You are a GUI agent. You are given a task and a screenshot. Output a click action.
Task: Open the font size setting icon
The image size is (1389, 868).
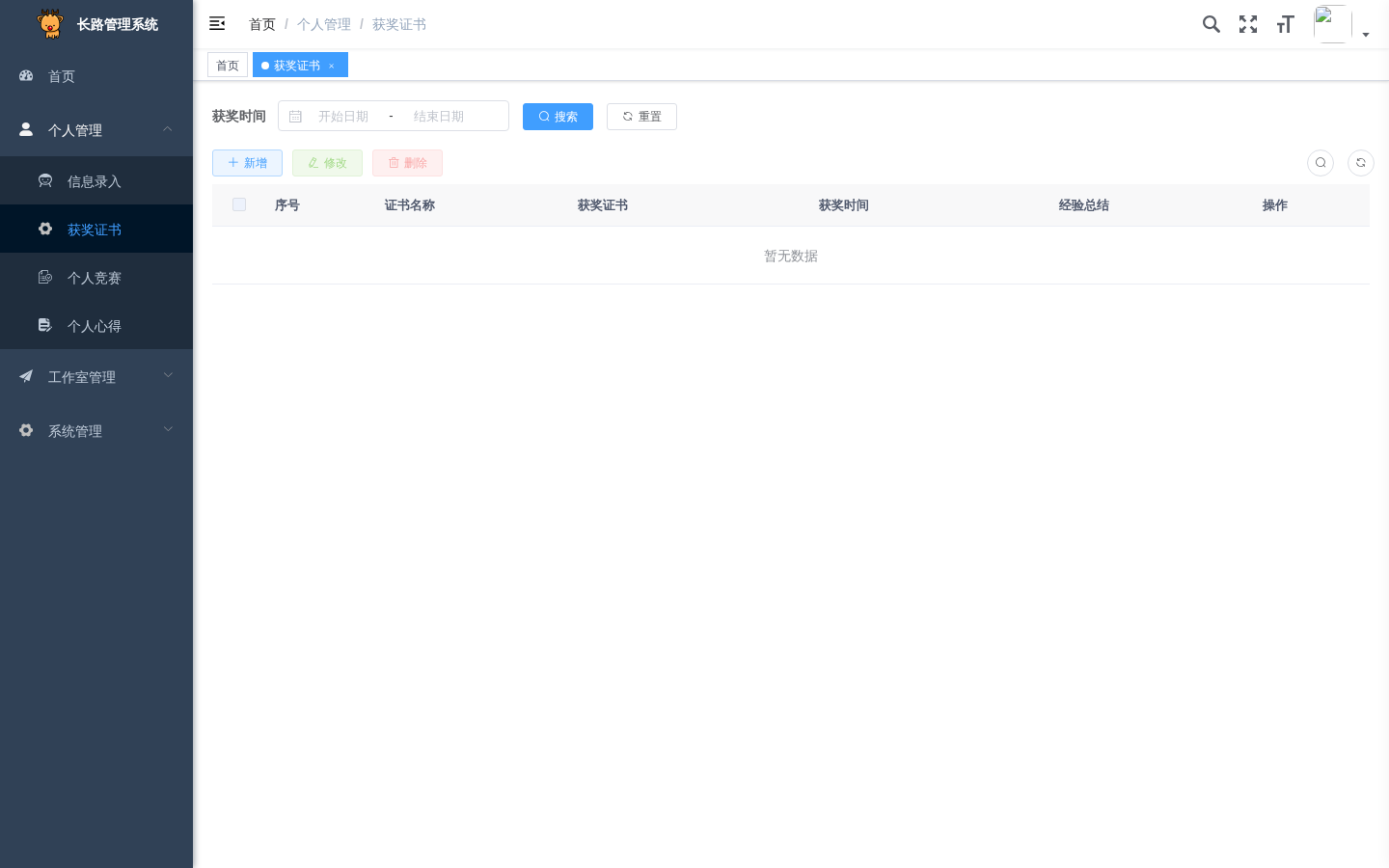pos(1285,24)
